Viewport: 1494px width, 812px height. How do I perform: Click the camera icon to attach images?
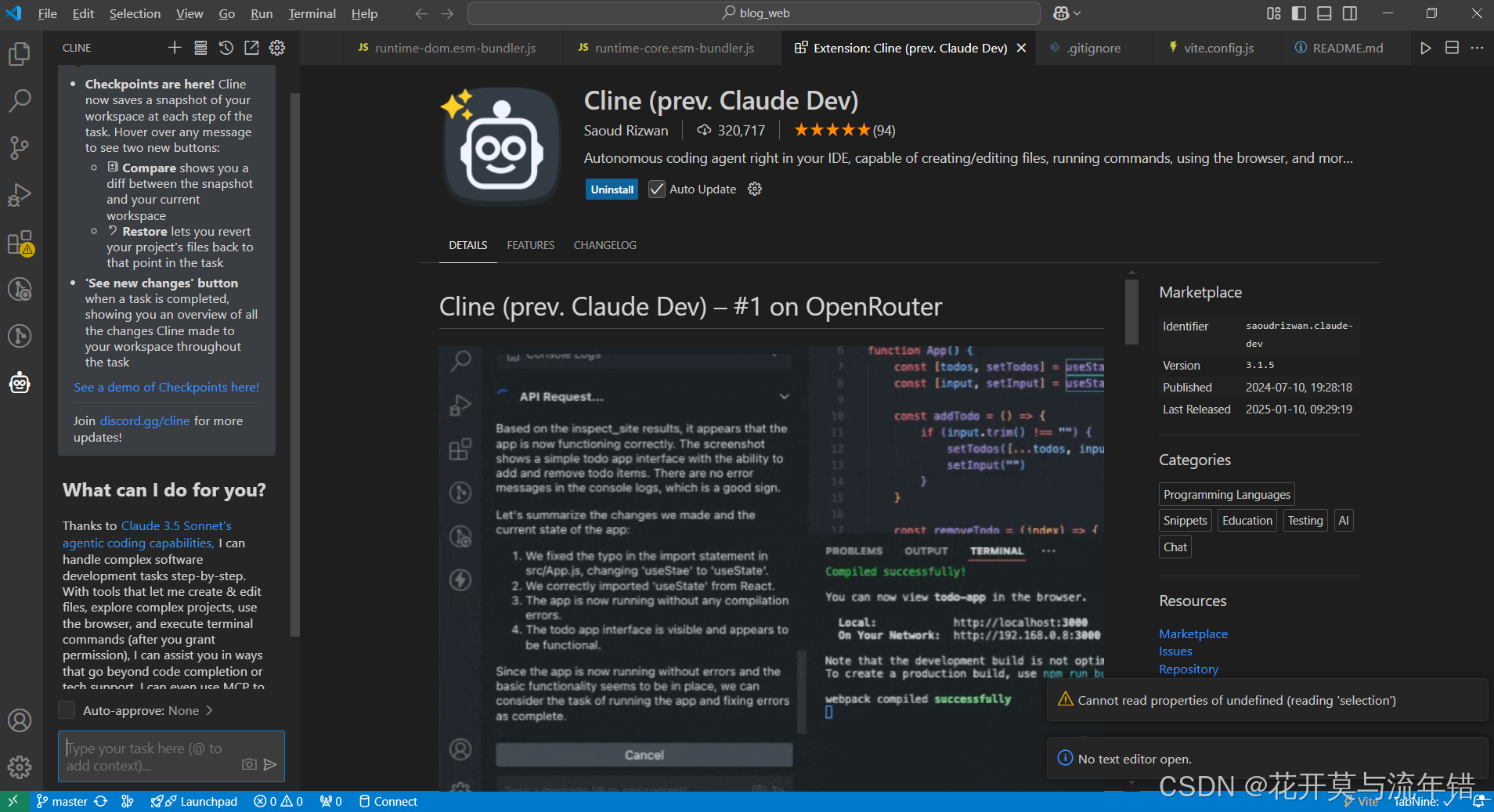click(x=249, y=764)
